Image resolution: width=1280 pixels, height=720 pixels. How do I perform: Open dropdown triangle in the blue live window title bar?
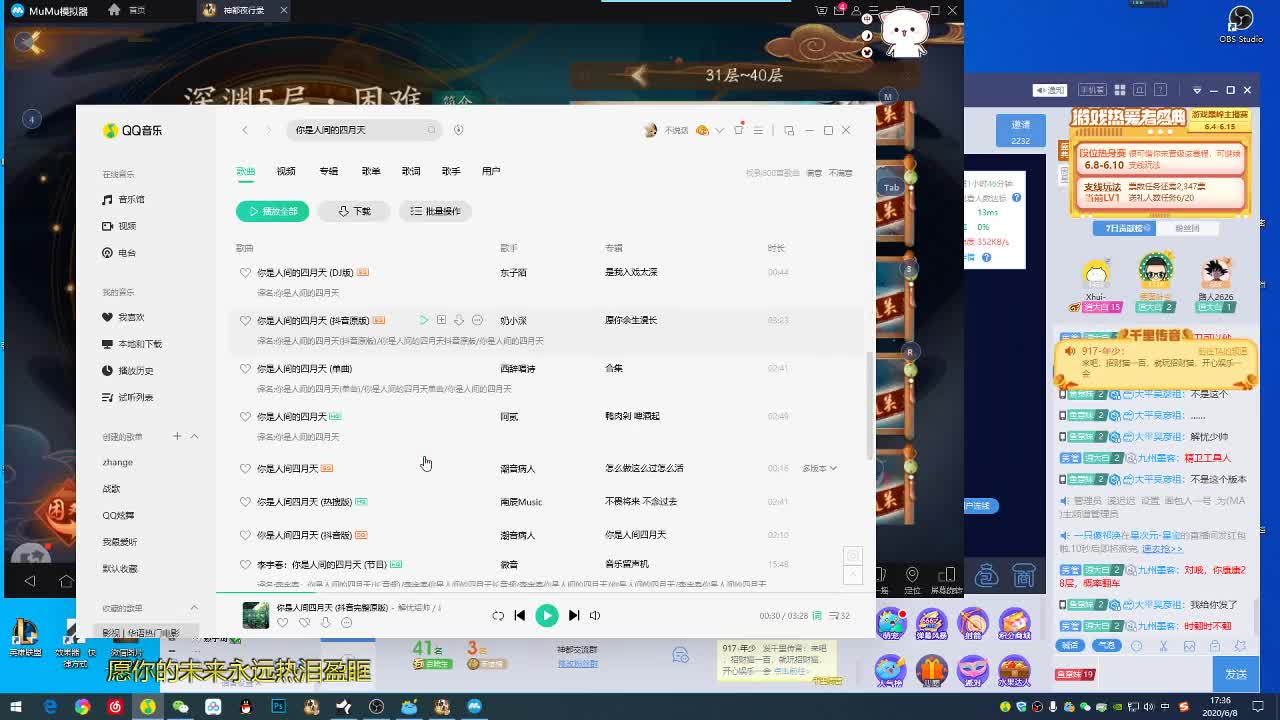[1196, 90]
